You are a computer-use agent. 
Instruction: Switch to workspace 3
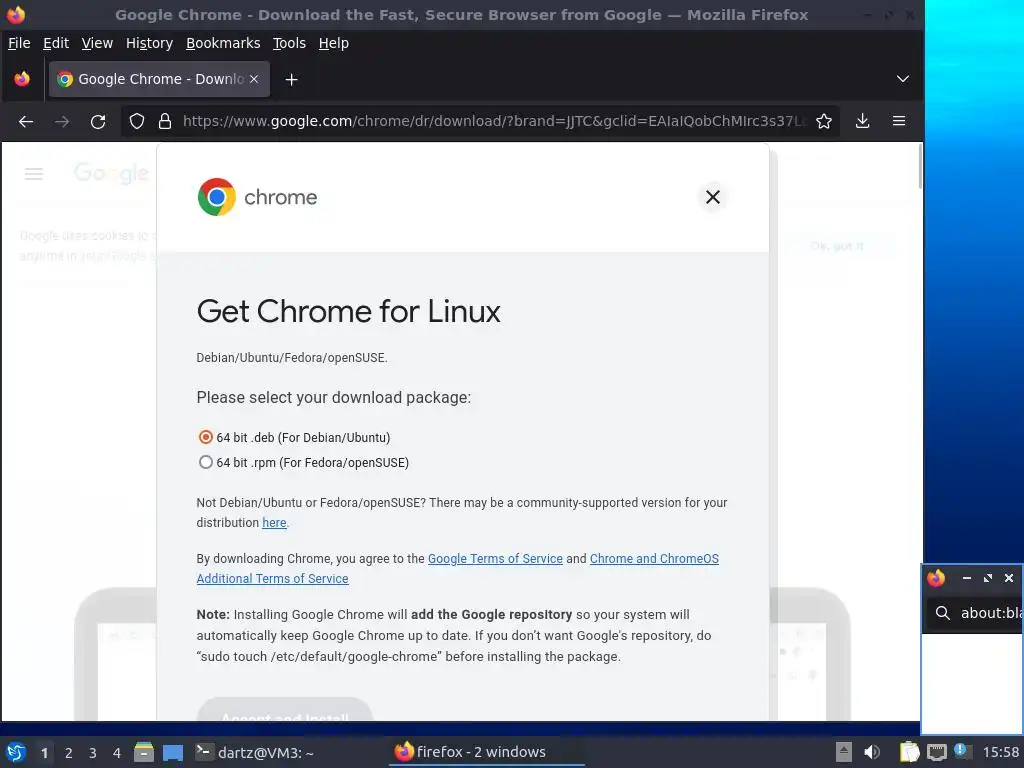pos(93,753)
